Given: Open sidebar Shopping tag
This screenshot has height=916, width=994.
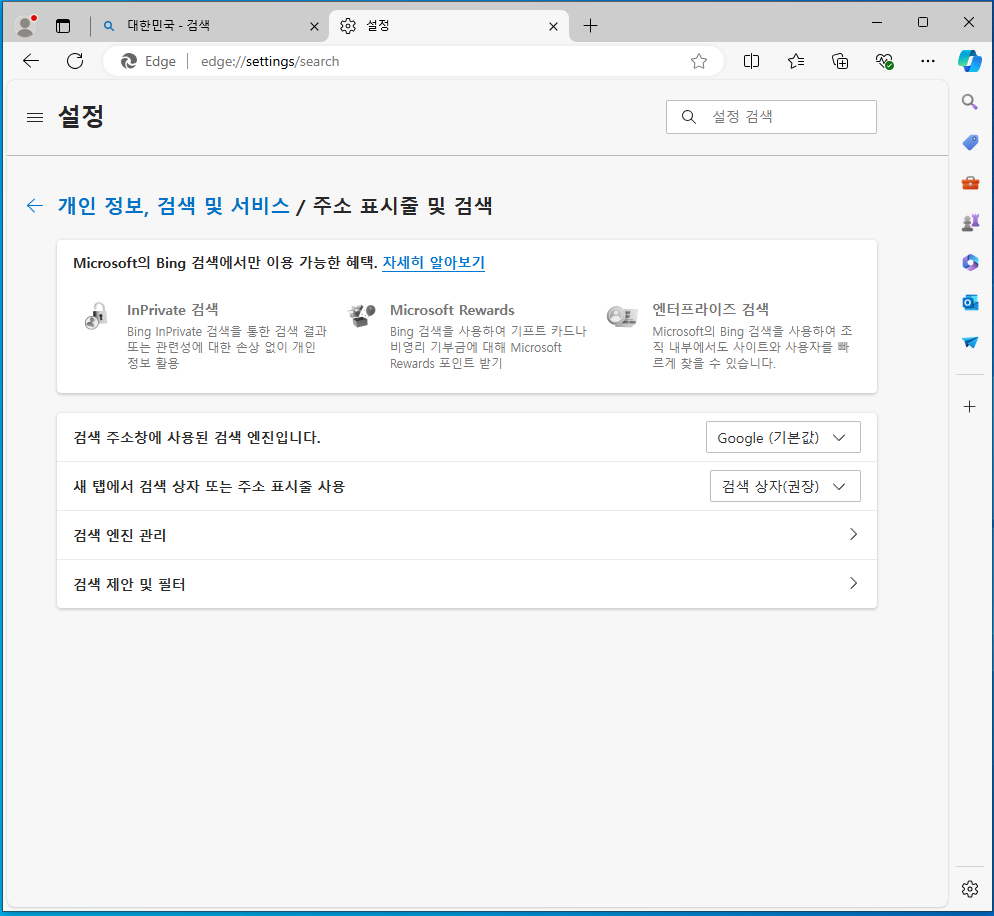Looking at the screenshot, I should point(969,142).
